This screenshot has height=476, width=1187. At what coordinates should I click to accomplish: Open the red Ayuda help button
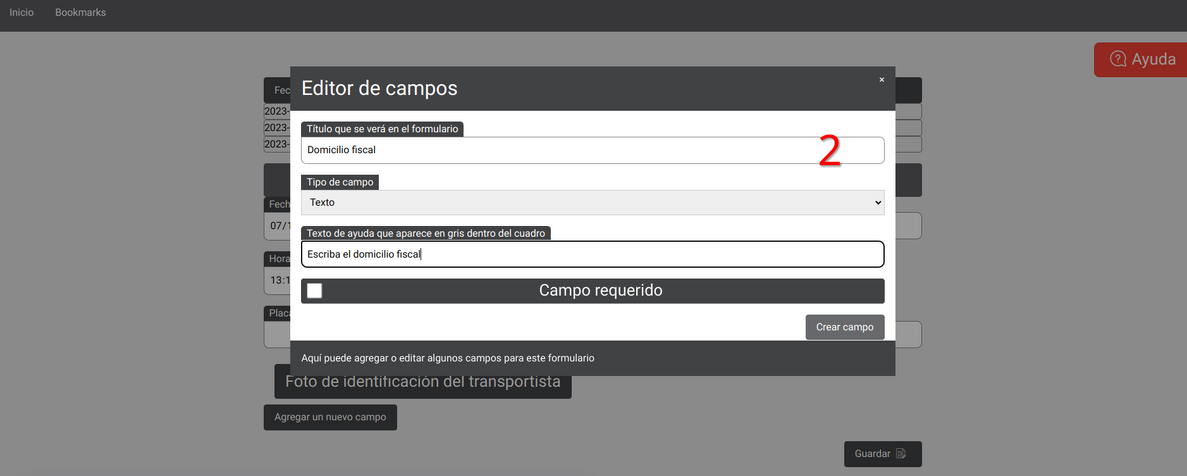pyautogui.click(x=1141, y=59)
